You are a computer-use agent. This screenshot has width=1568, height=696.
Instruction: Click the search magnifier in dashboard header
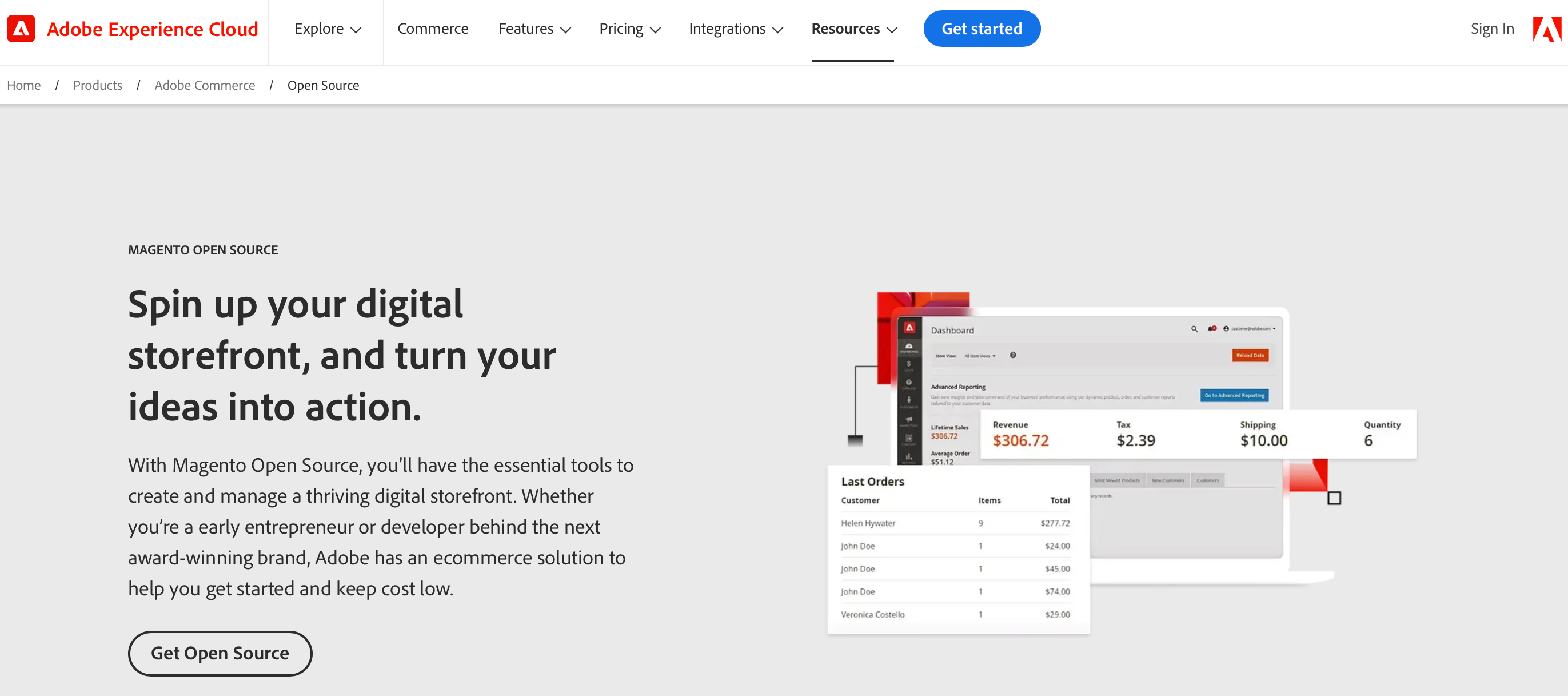click(1194, 329)
